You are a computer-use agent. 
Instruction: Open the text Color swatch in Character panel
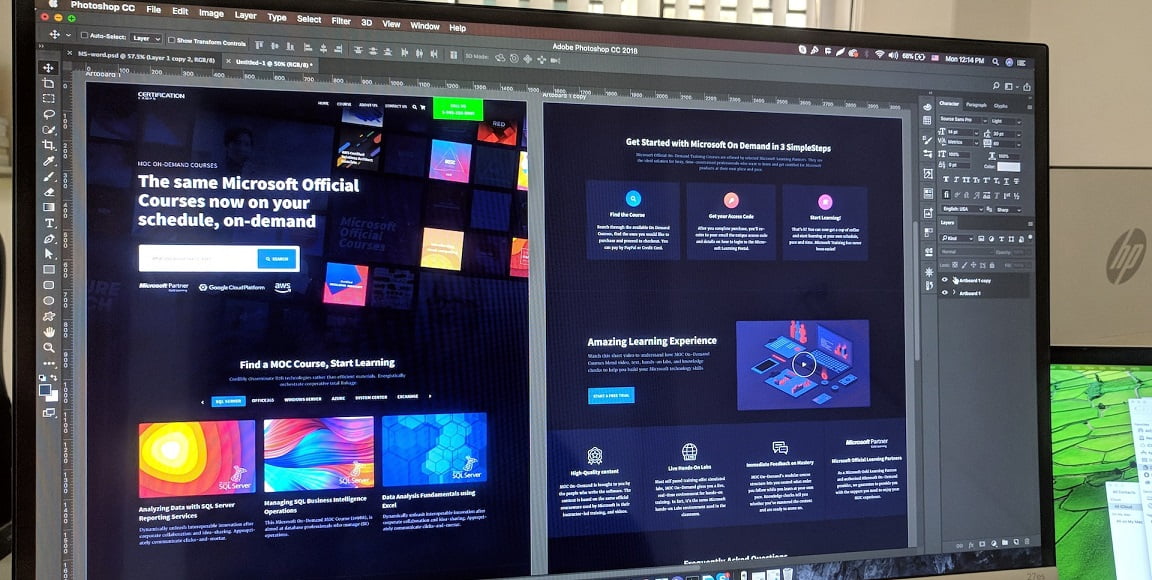[1009, 167]
